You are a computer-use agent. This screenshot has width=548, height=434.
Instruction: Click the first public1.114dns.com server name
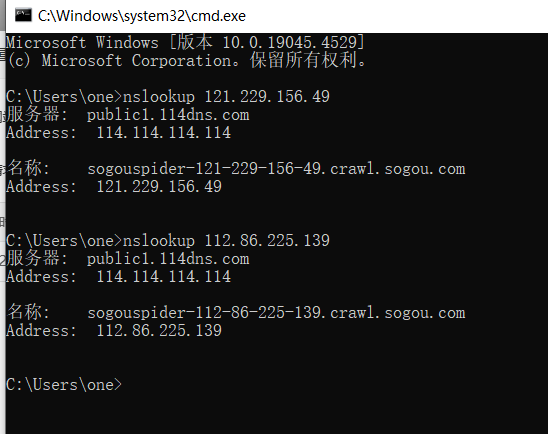[168, 115]
